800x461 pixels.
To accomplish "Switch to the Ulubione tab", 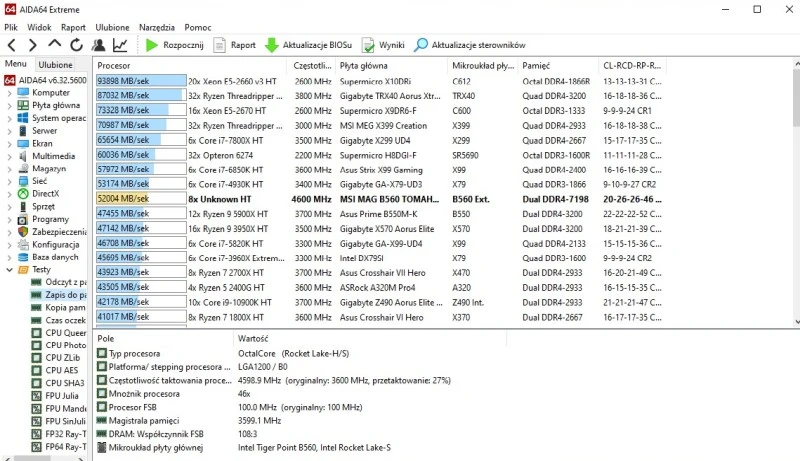I will (56, 64).
